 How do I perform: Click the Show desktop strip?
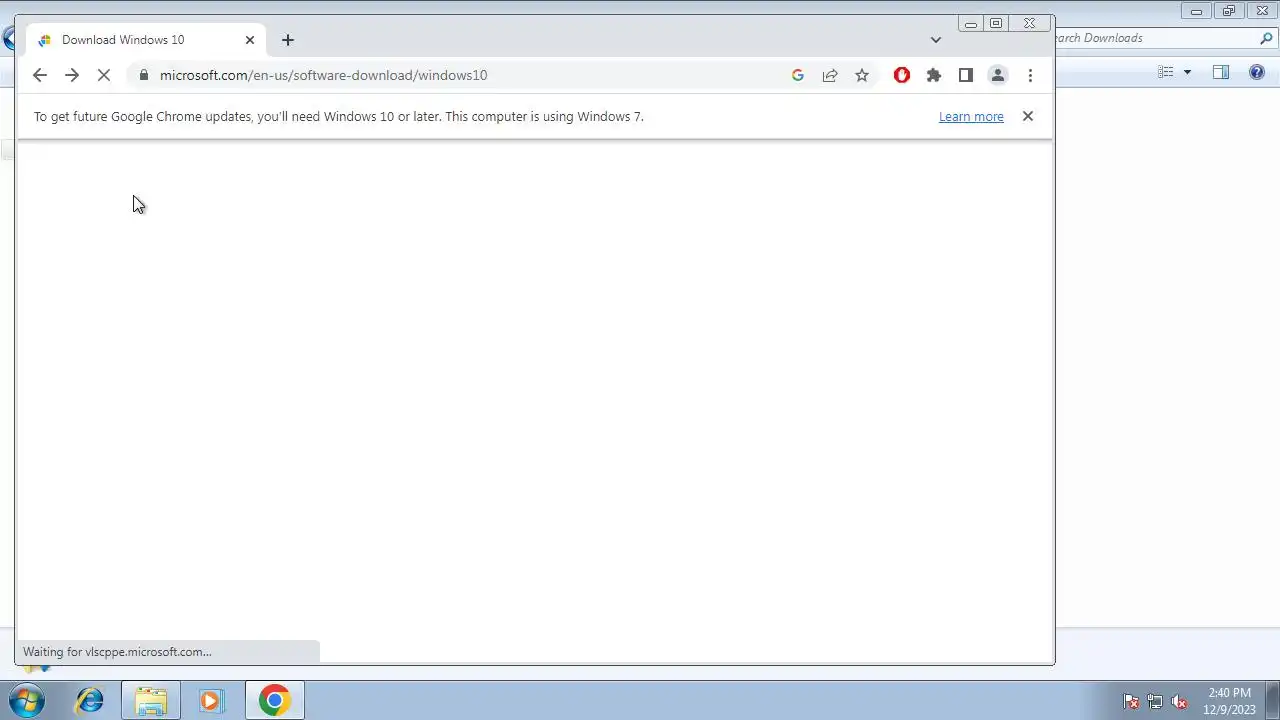(x=1273, y=701)
